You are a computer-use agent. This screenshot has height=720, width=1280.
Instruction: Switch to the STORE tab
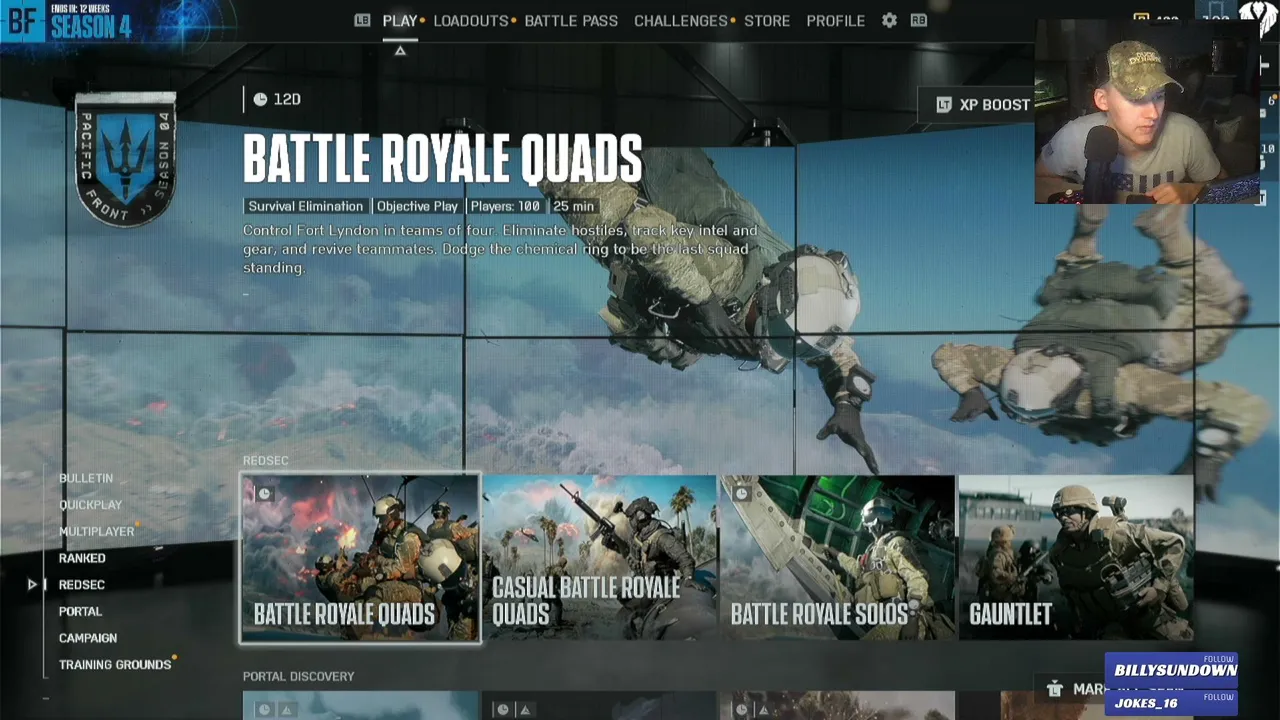tap(767, 20)
